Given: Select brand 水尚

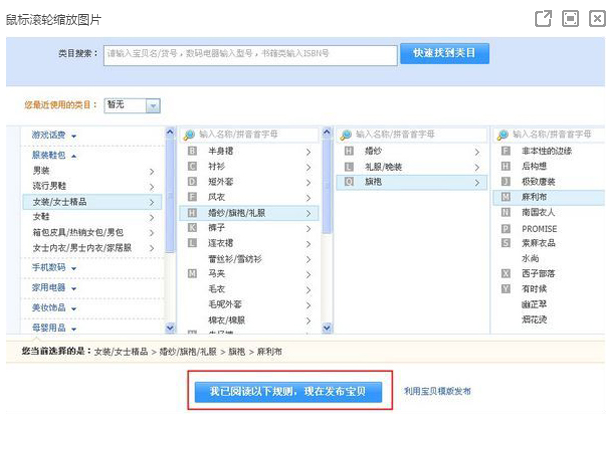Looking at the screenshot, I should click(549, 259).
